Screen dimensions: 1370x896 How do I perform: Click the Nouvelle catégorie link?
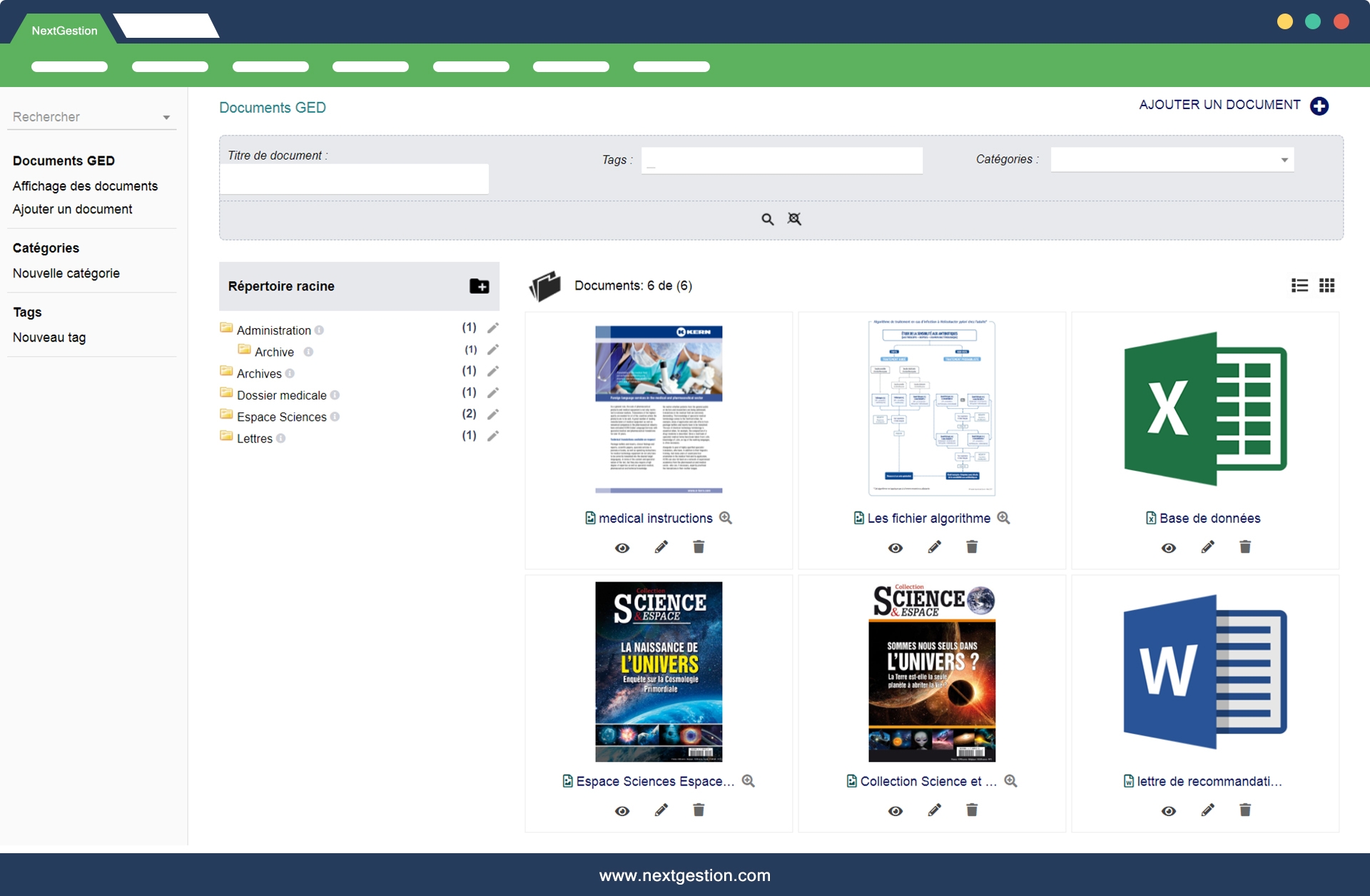(66, 273)
